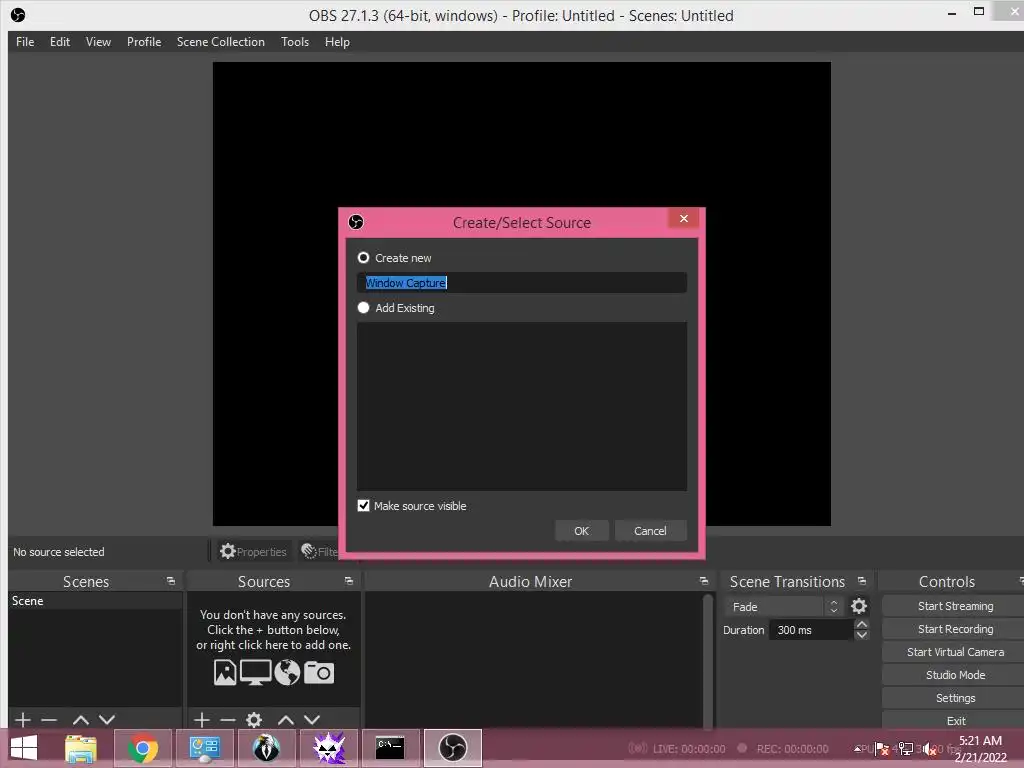
Task: Click Start Virtual Camera
Action: tap(955, 652)
